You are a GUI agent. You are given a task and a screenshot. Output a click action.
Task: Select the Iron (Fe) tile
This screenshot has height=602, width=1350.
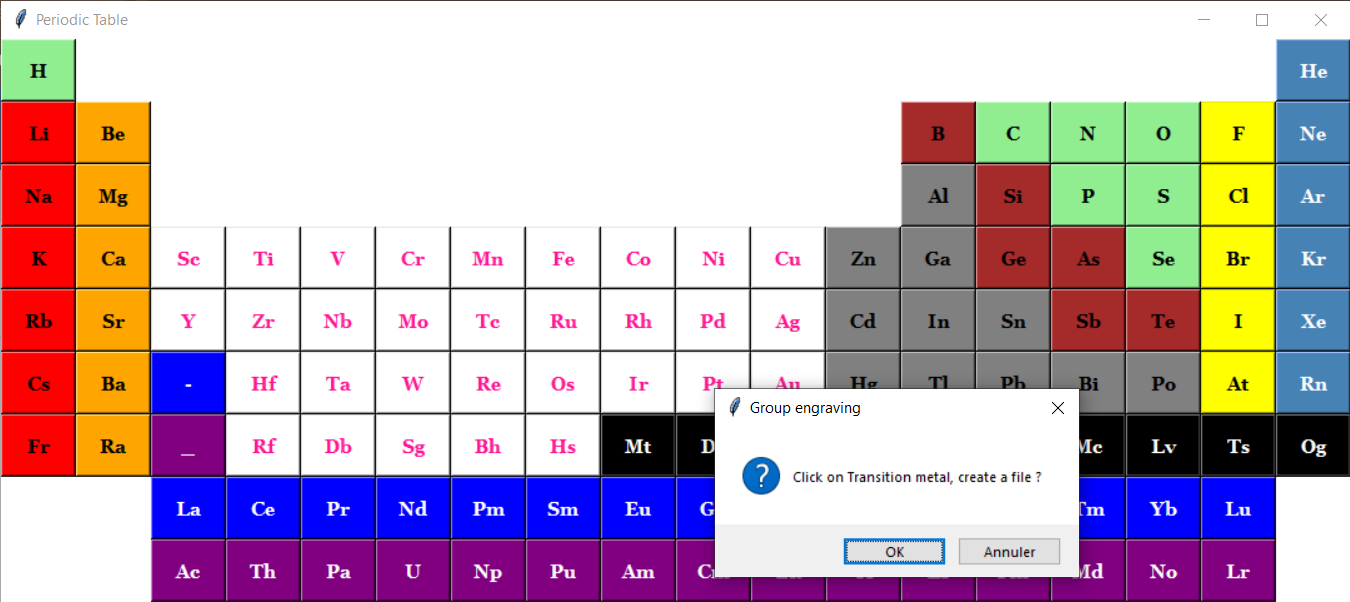click(x=563, y=259)
